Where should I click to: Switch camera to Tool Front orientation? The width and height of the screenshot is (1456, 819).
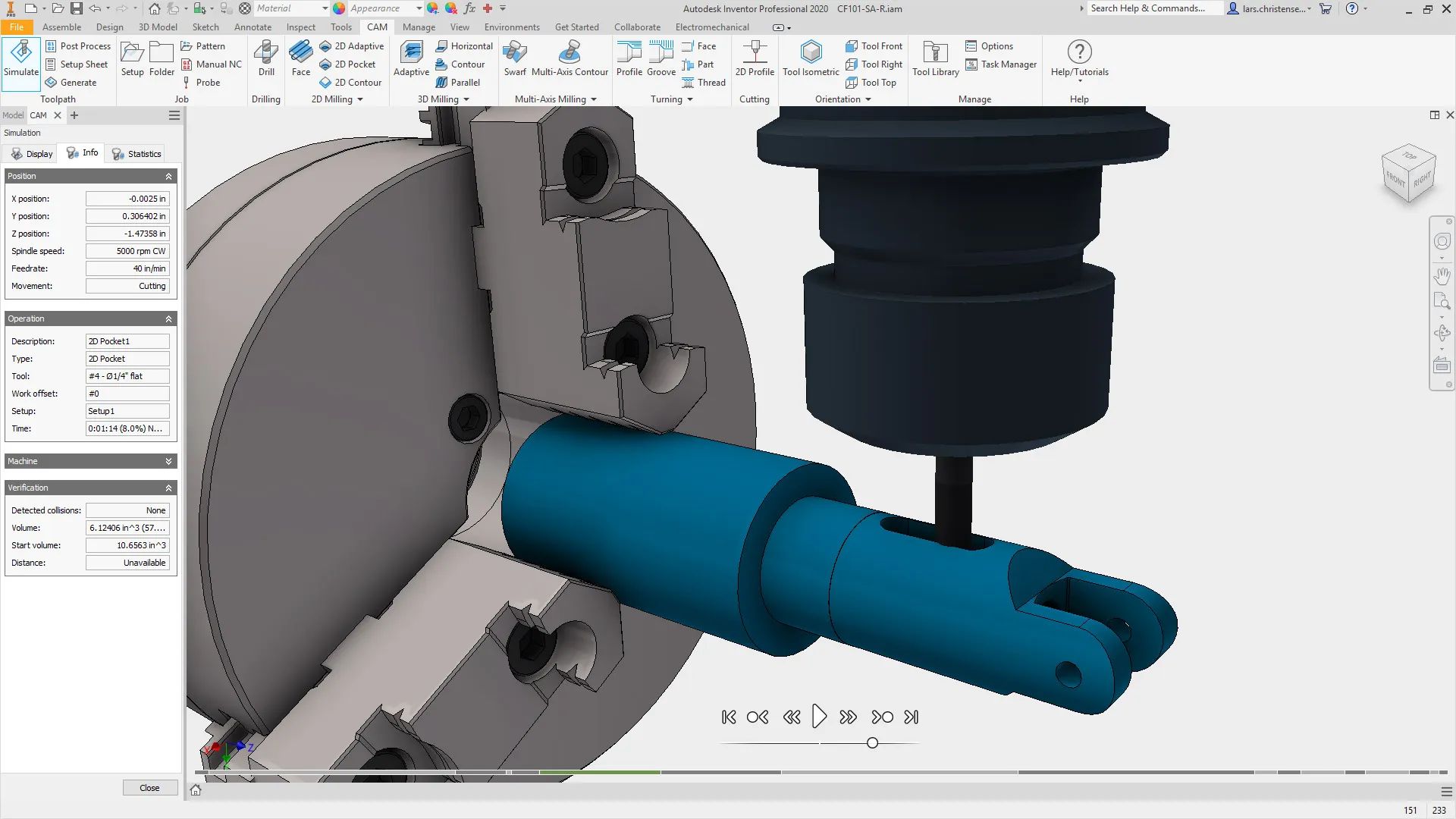(874, 45)
